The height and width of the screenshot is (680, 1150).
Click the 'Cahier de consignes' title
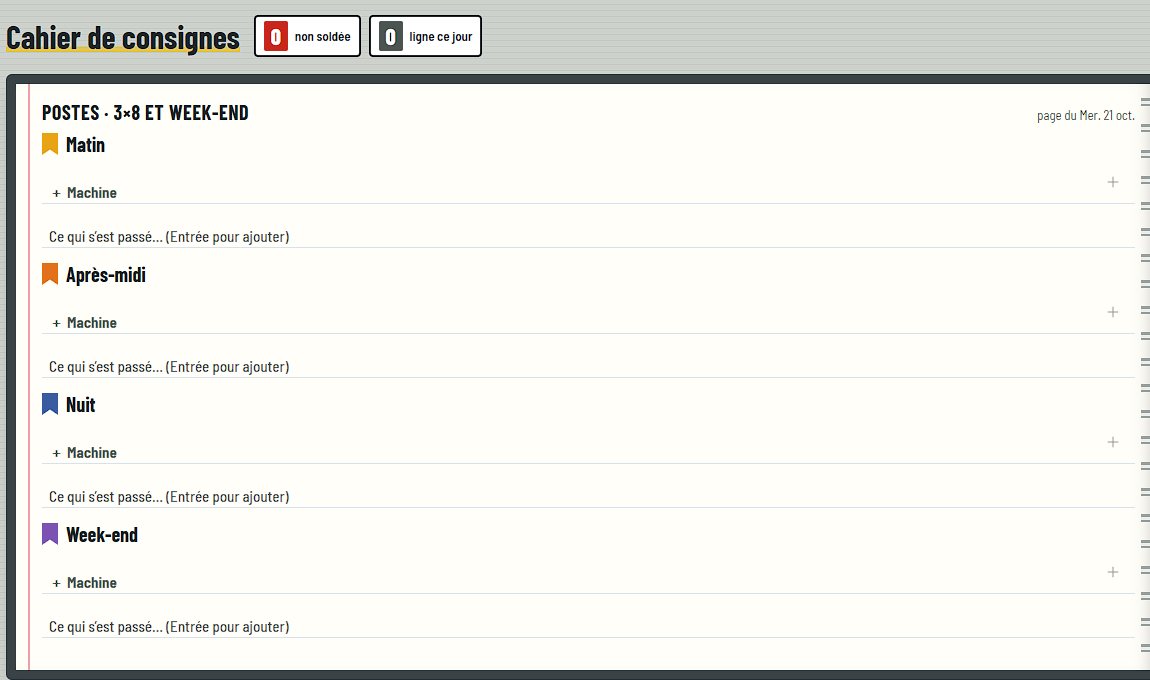pos(123,38)
